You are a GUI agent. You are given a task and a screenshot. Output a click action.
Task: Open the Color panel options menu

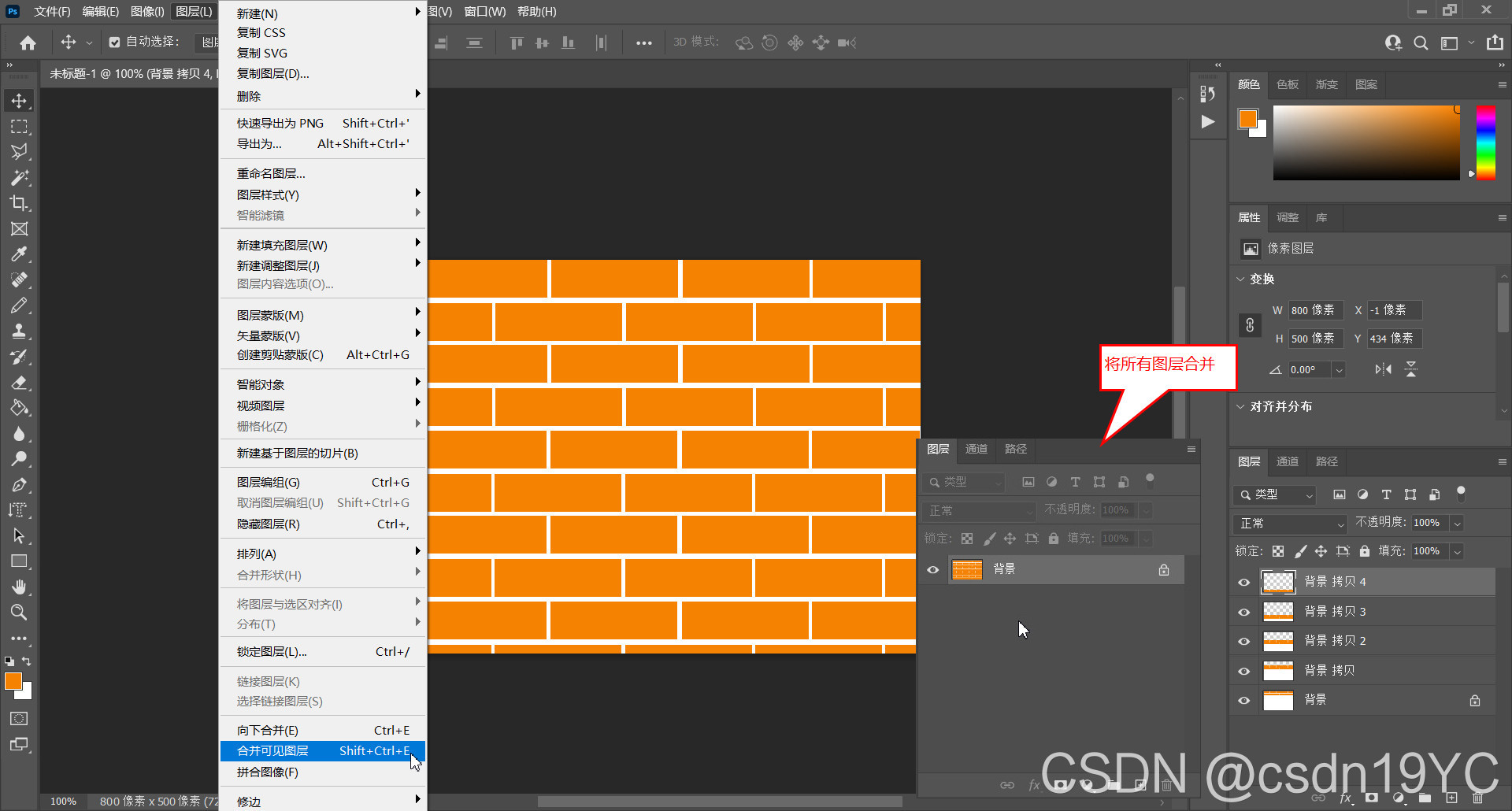(x=1502, y=84)
